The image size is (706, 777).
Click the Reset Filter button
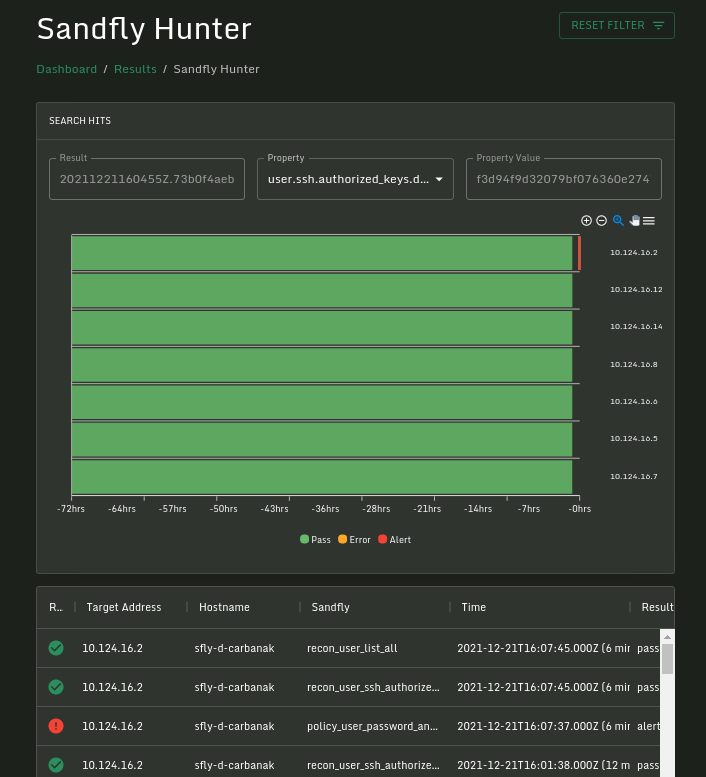pyautogui.click(x=617, y=25)
